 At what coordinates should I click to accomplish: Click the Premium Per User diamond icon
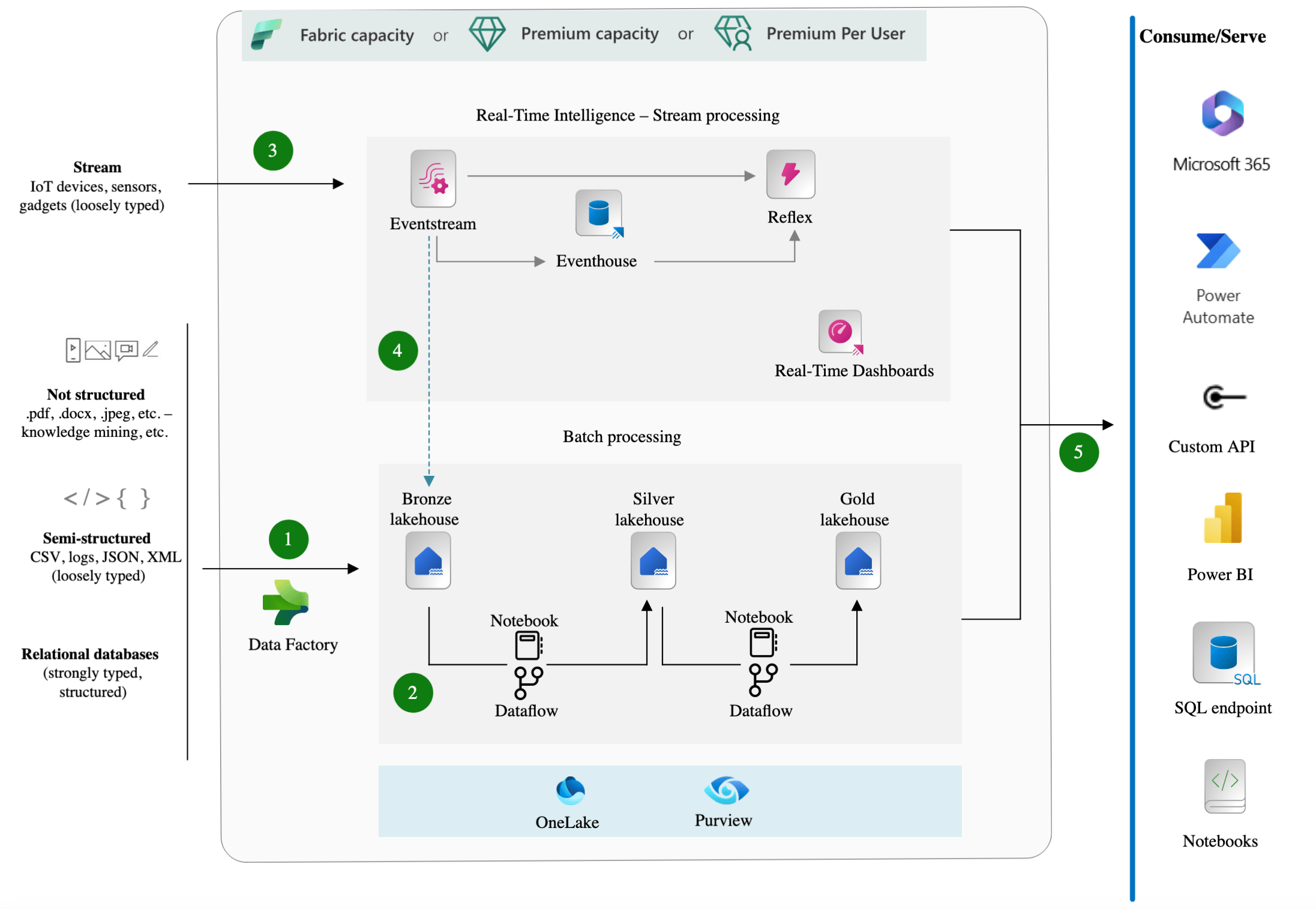pyautogui.click(x=733, y=34)
